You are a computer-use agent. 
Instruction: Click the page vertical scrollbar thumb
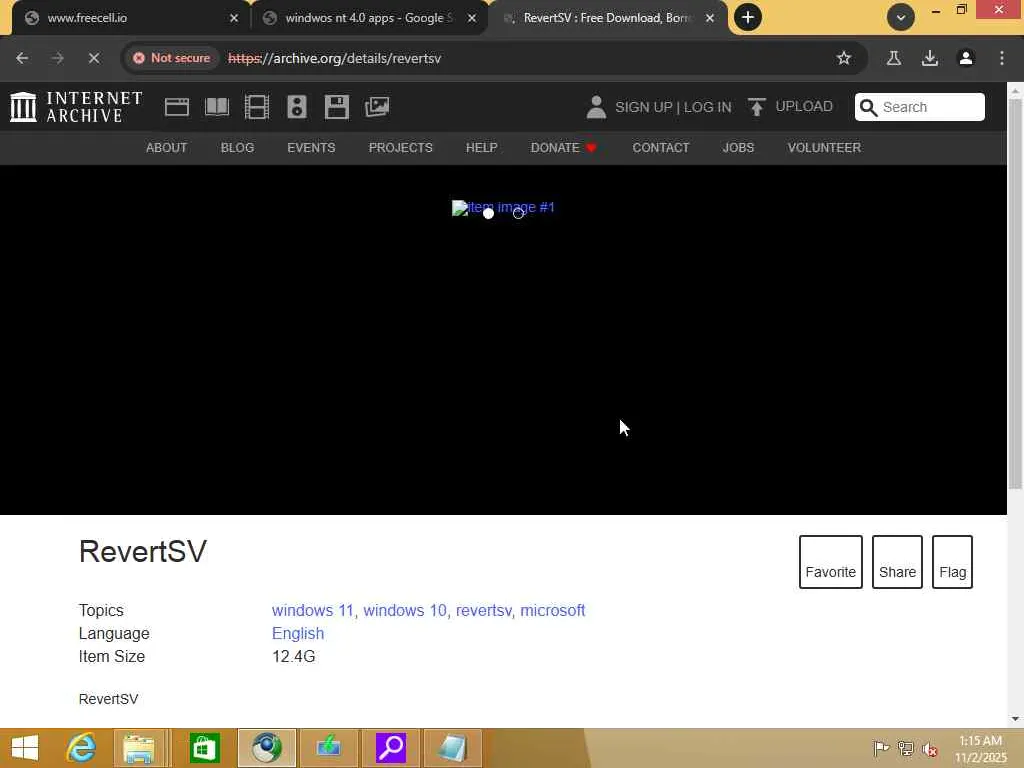[x=1015, y=294]
